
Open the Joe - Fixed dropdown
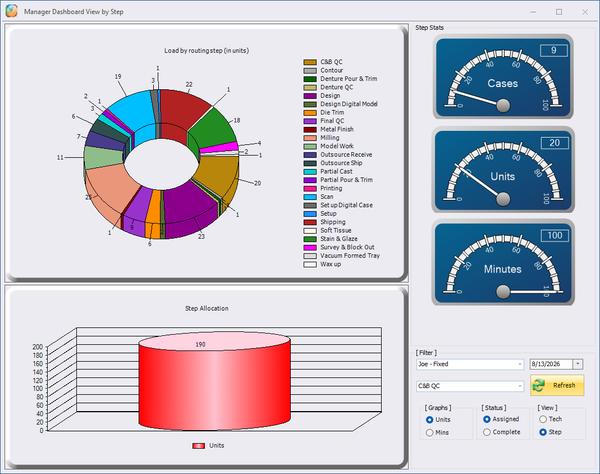470,364
